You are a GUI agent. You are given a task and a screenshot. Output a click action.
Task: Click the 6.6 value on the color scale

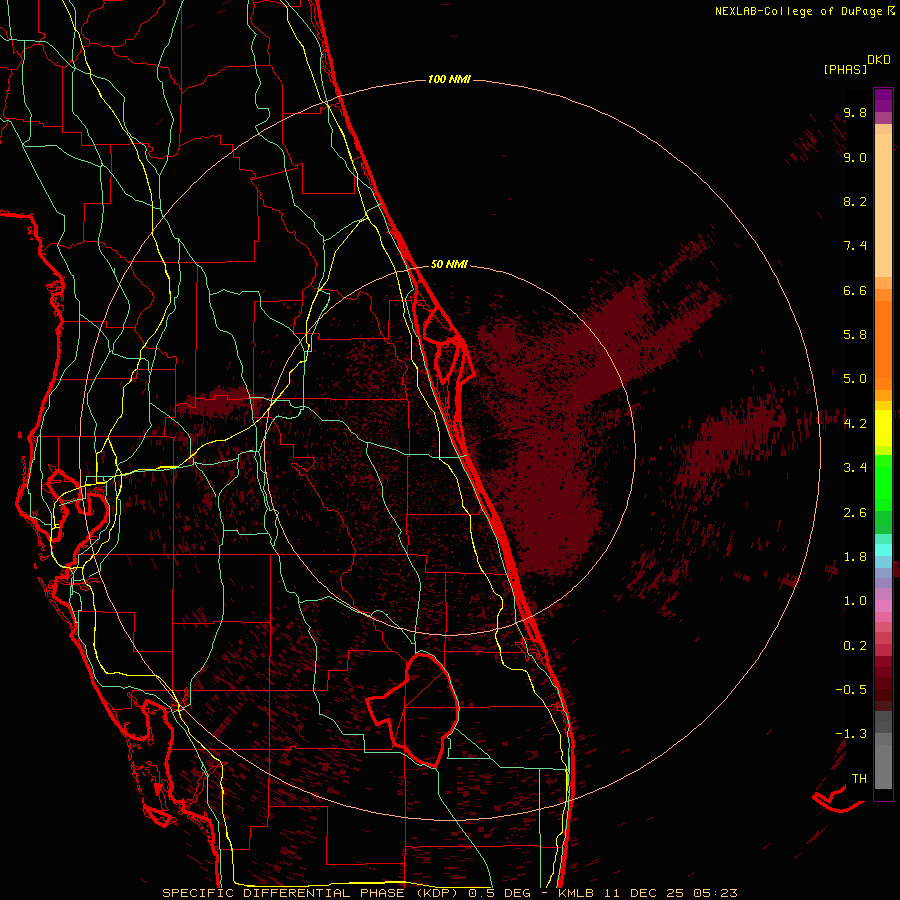point(855,290)
